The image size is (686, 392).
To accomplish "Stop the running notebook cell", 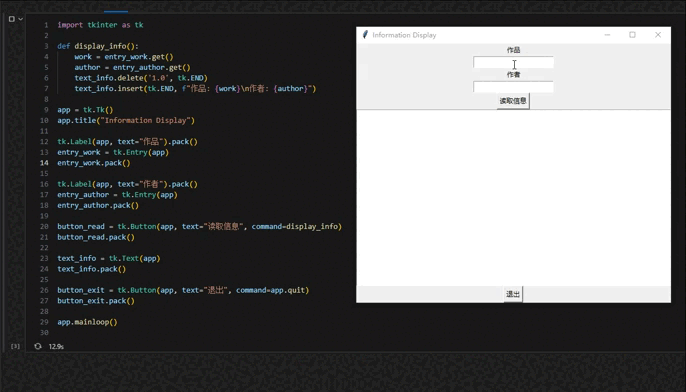I will point(12,19).
